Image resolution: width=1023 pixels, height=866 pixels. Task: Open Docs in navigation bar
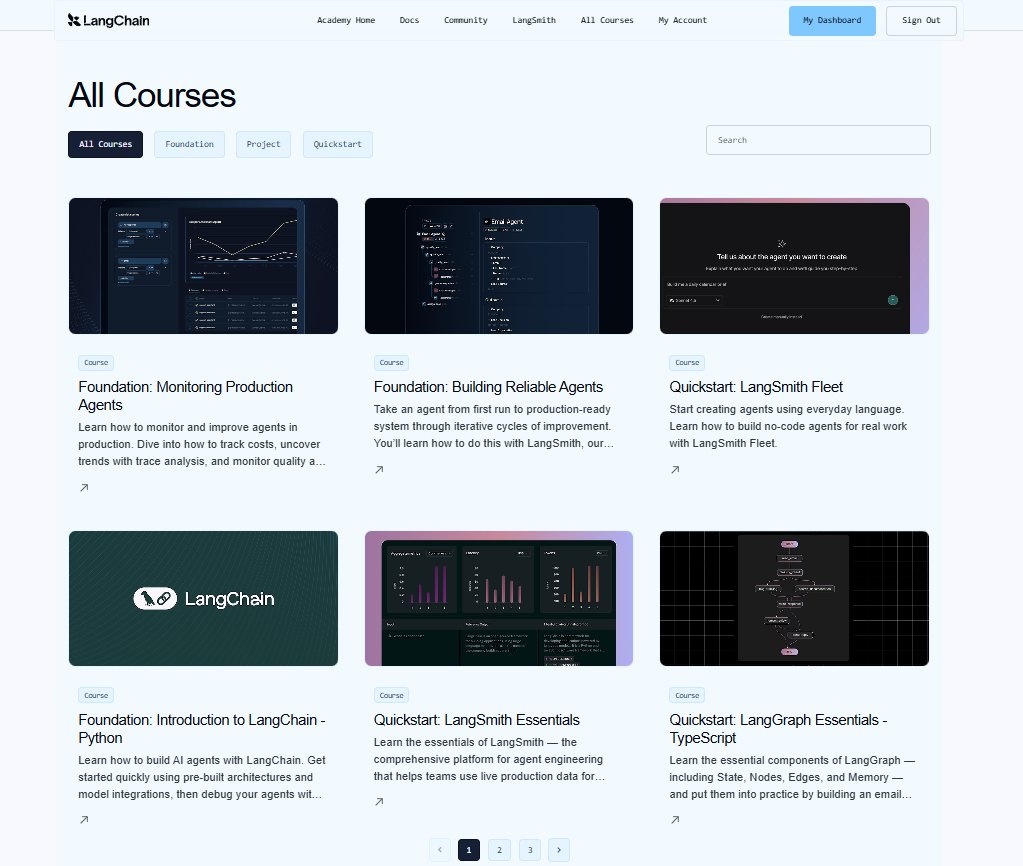[x=409, y=20]
